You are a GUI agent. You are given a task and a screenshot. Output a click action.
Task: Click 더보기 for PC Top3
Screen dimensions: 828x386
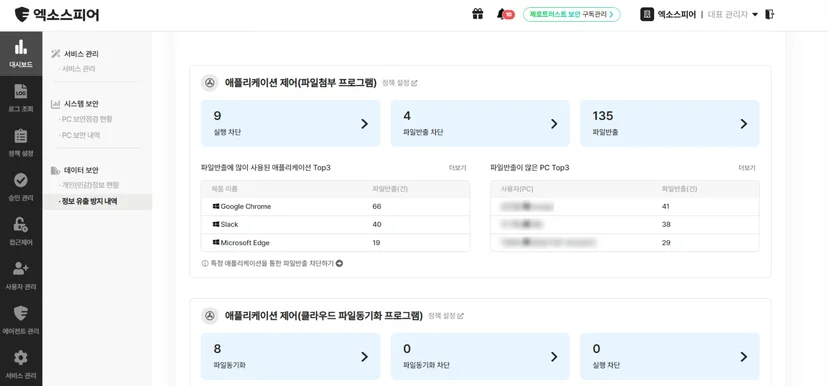(x=747, y=168)
